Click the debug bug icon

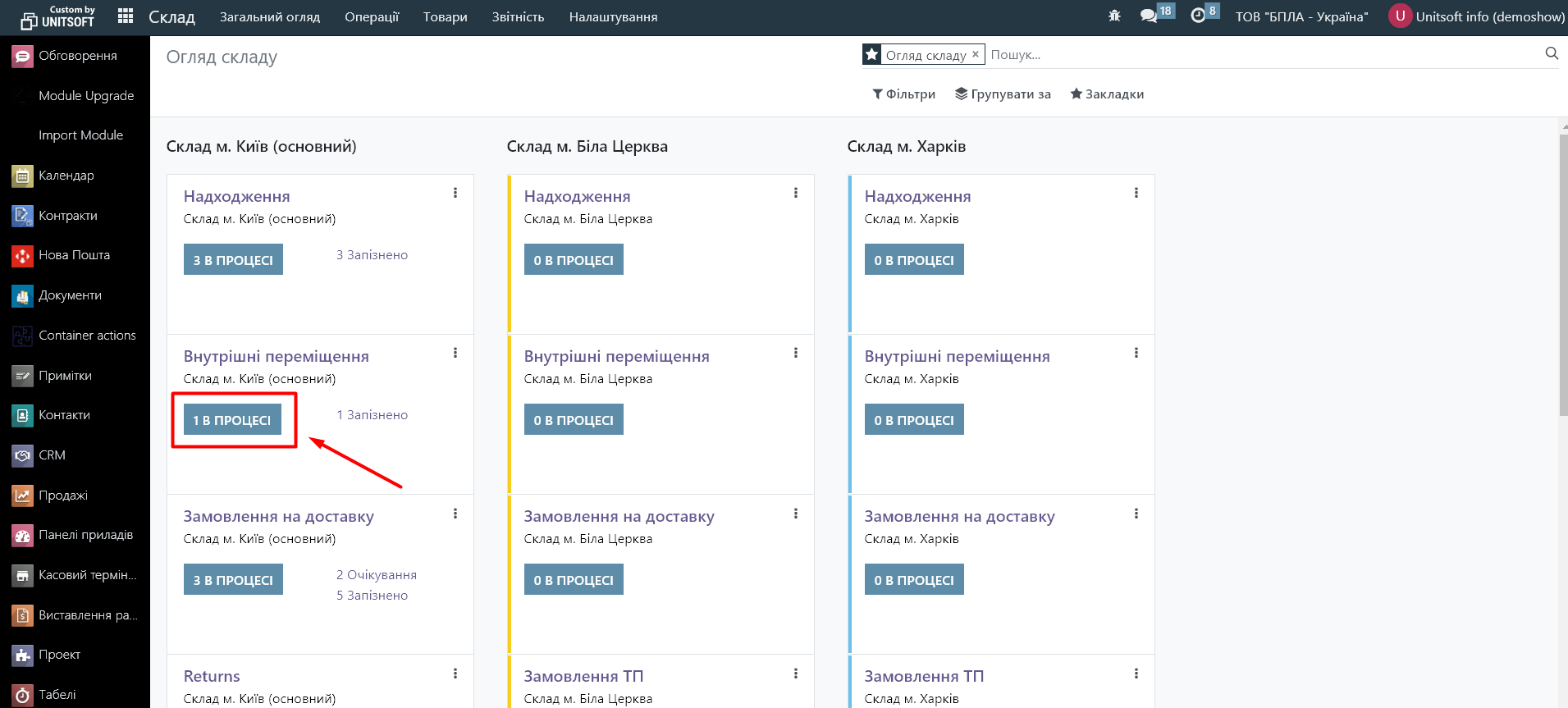[1114, 16]
